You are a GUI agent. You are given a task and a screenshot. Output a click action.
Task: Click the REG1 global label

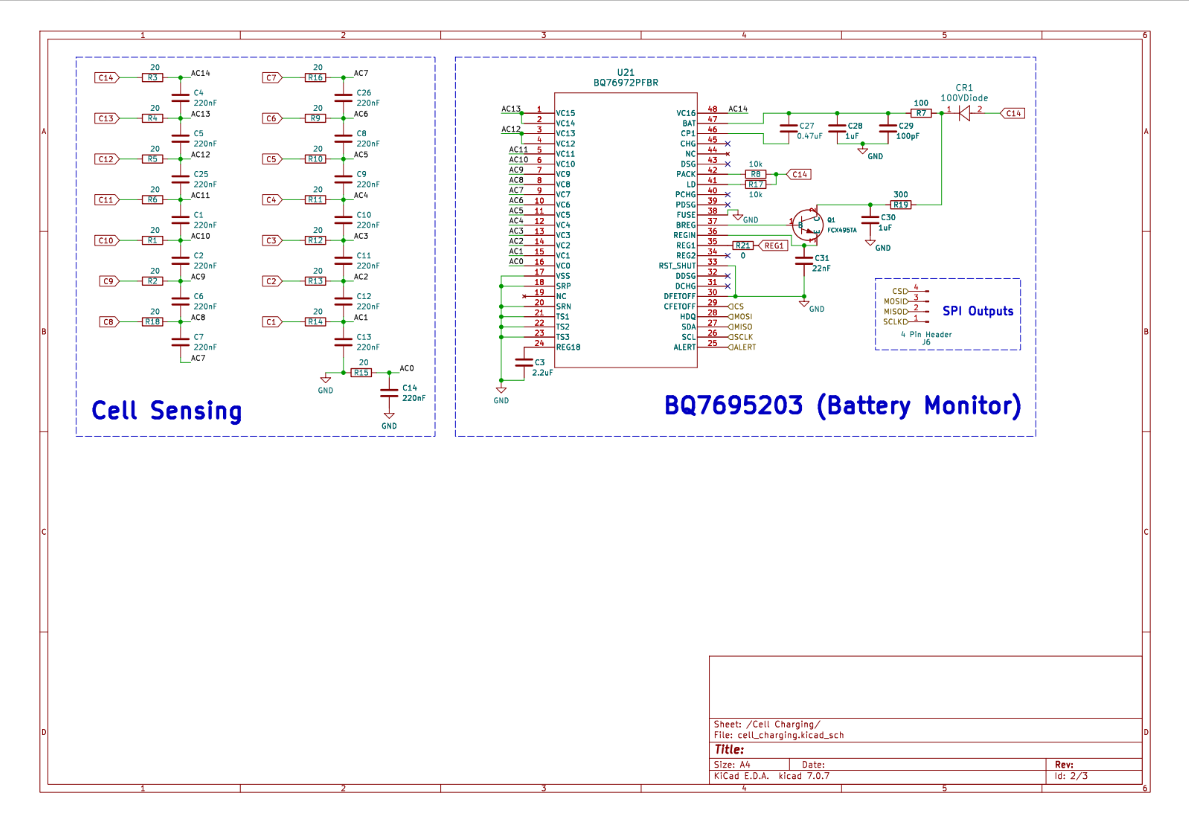point(773,246)
